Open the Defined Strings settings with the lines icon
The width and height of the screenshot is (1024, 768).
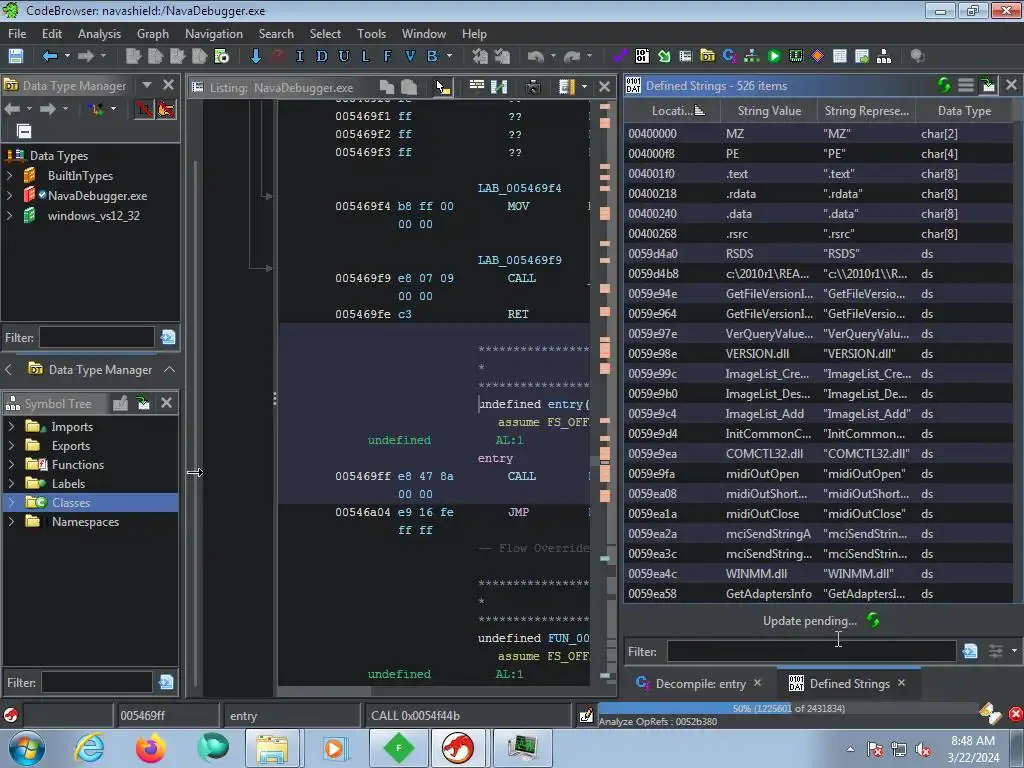point(966,85)
